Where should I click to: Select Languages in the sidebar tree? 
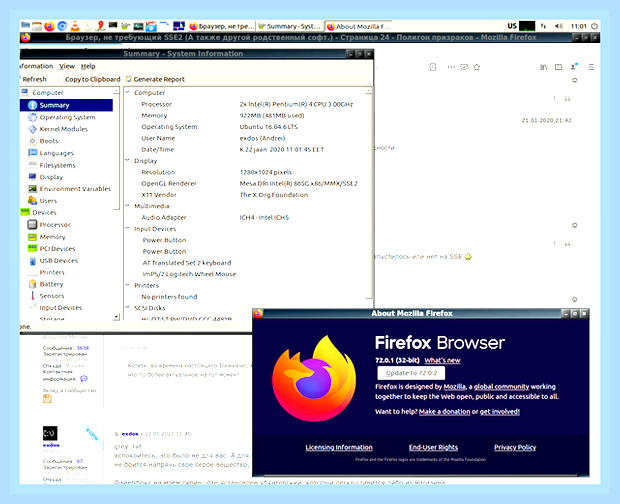(x=56, y=153)
